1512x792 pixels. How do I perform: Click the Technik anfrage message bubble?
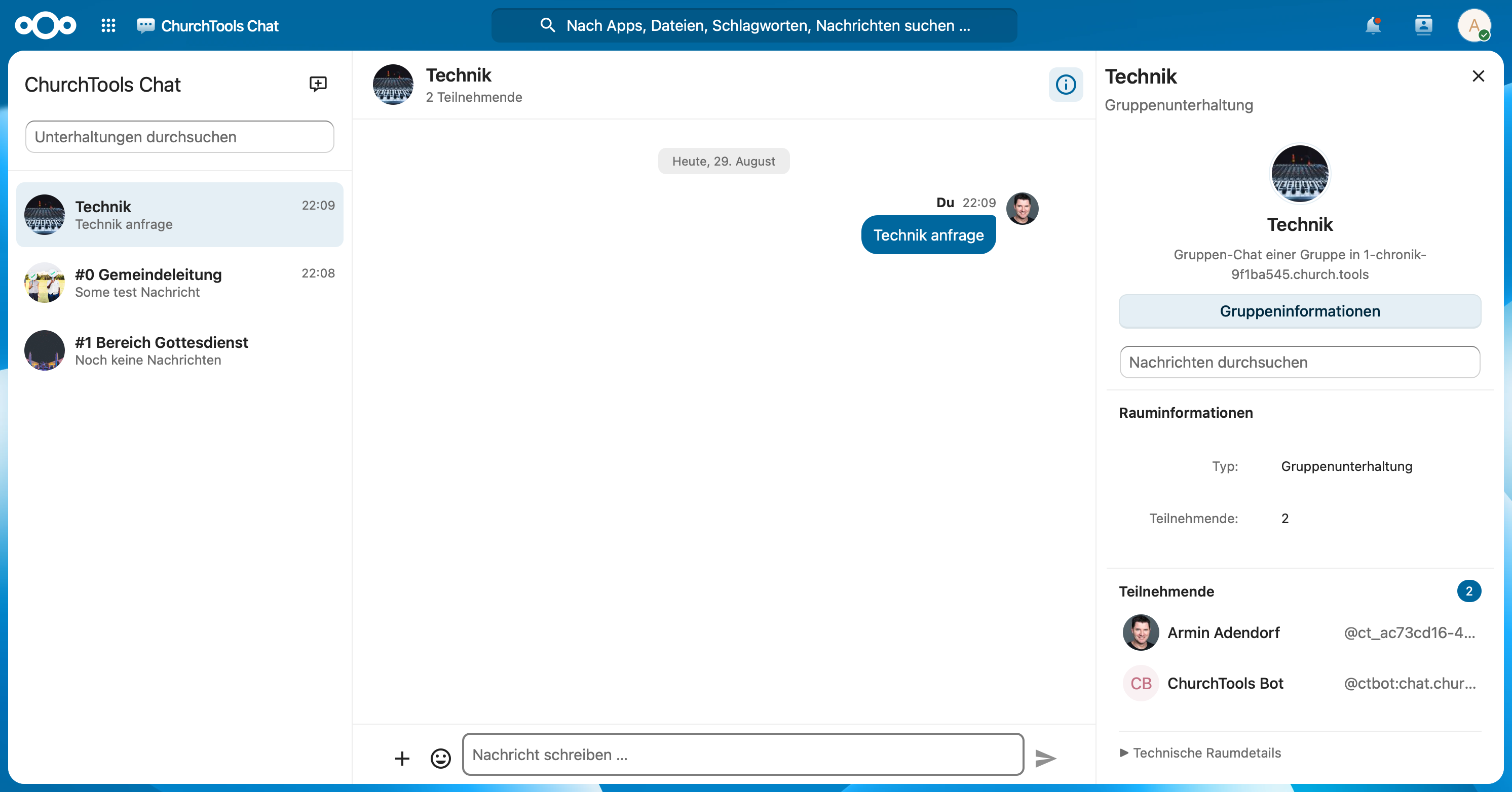(928, 234)
